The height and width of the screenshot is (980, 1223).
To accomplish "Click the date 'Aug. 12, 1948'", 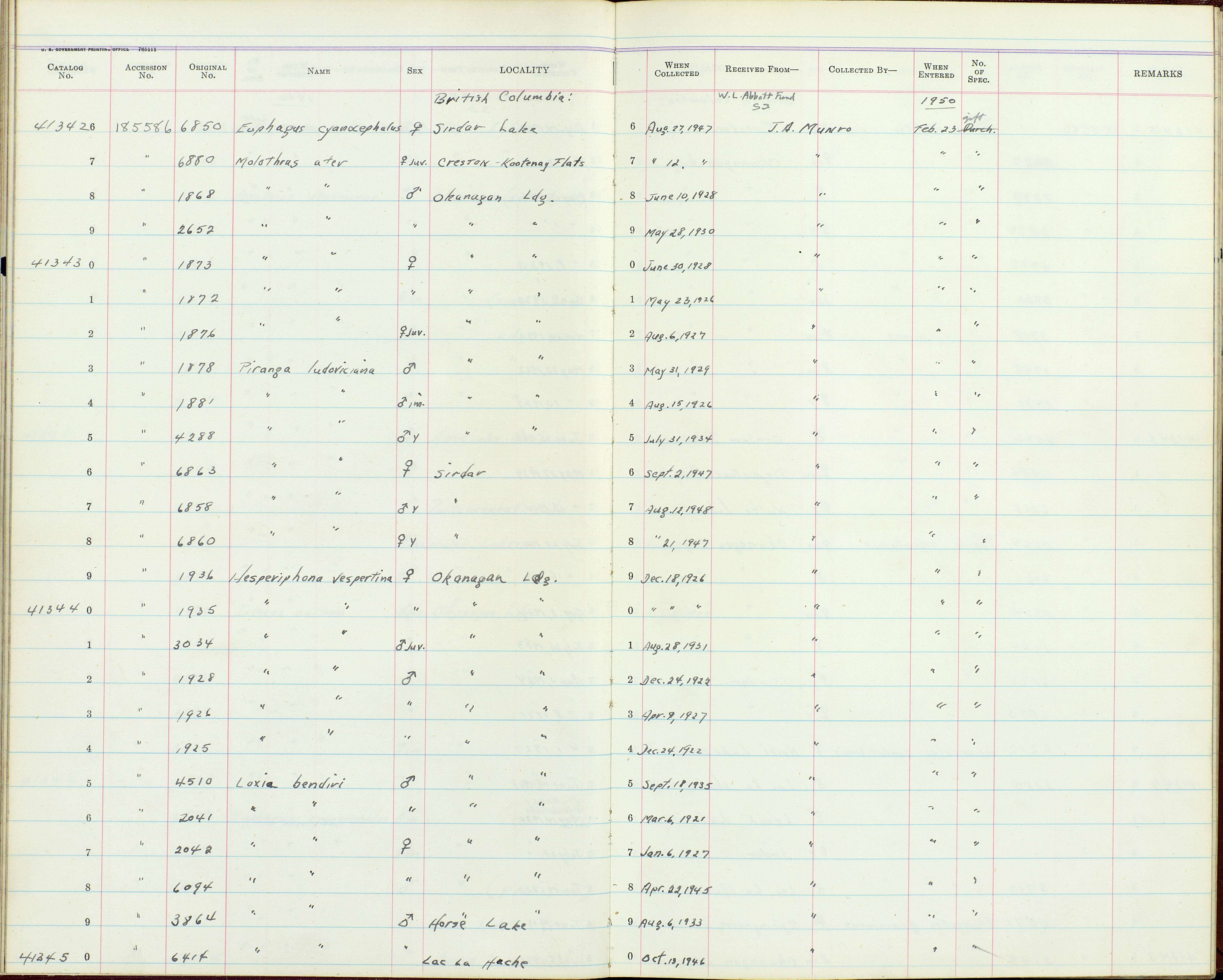I will pos(679,509).
